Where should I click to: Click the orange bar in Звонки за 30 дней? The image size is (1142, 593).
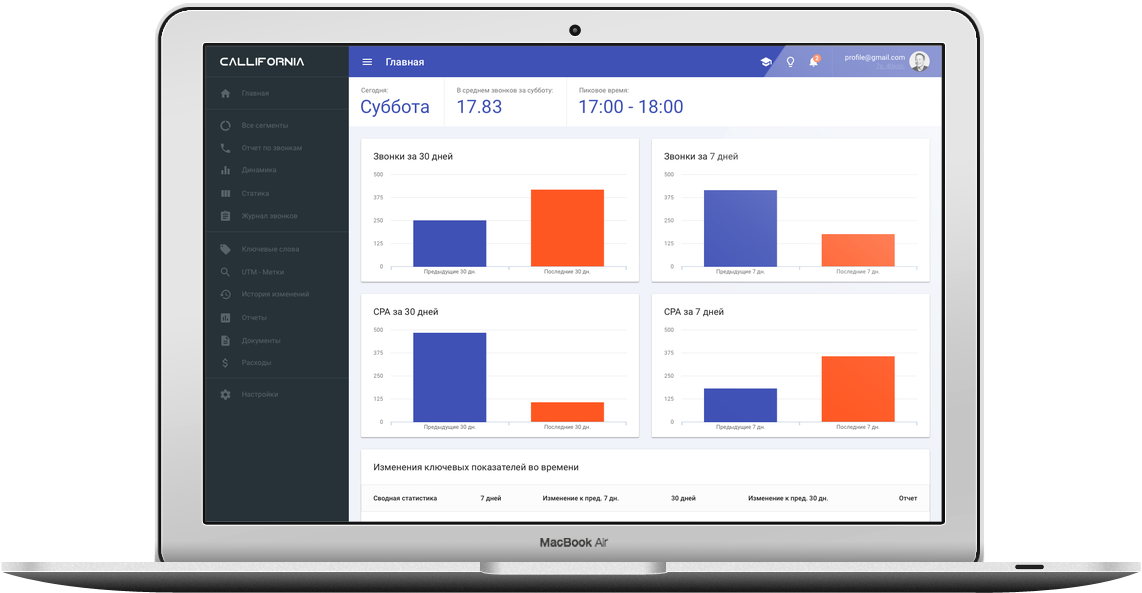[567, 228]
